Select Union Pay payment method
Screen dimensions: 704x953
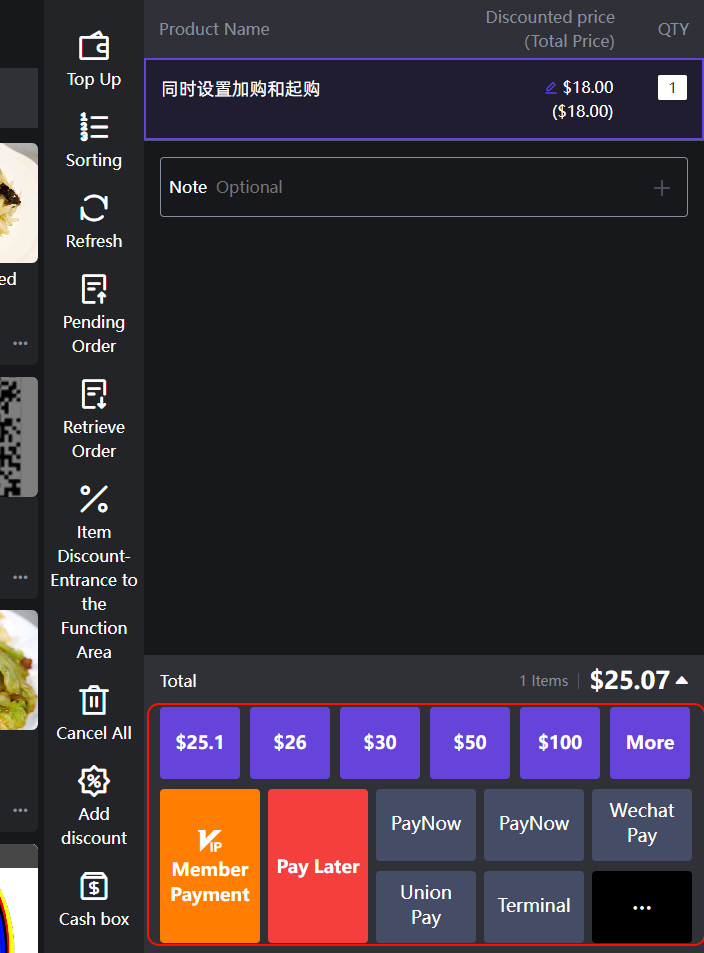click(426, 907)
